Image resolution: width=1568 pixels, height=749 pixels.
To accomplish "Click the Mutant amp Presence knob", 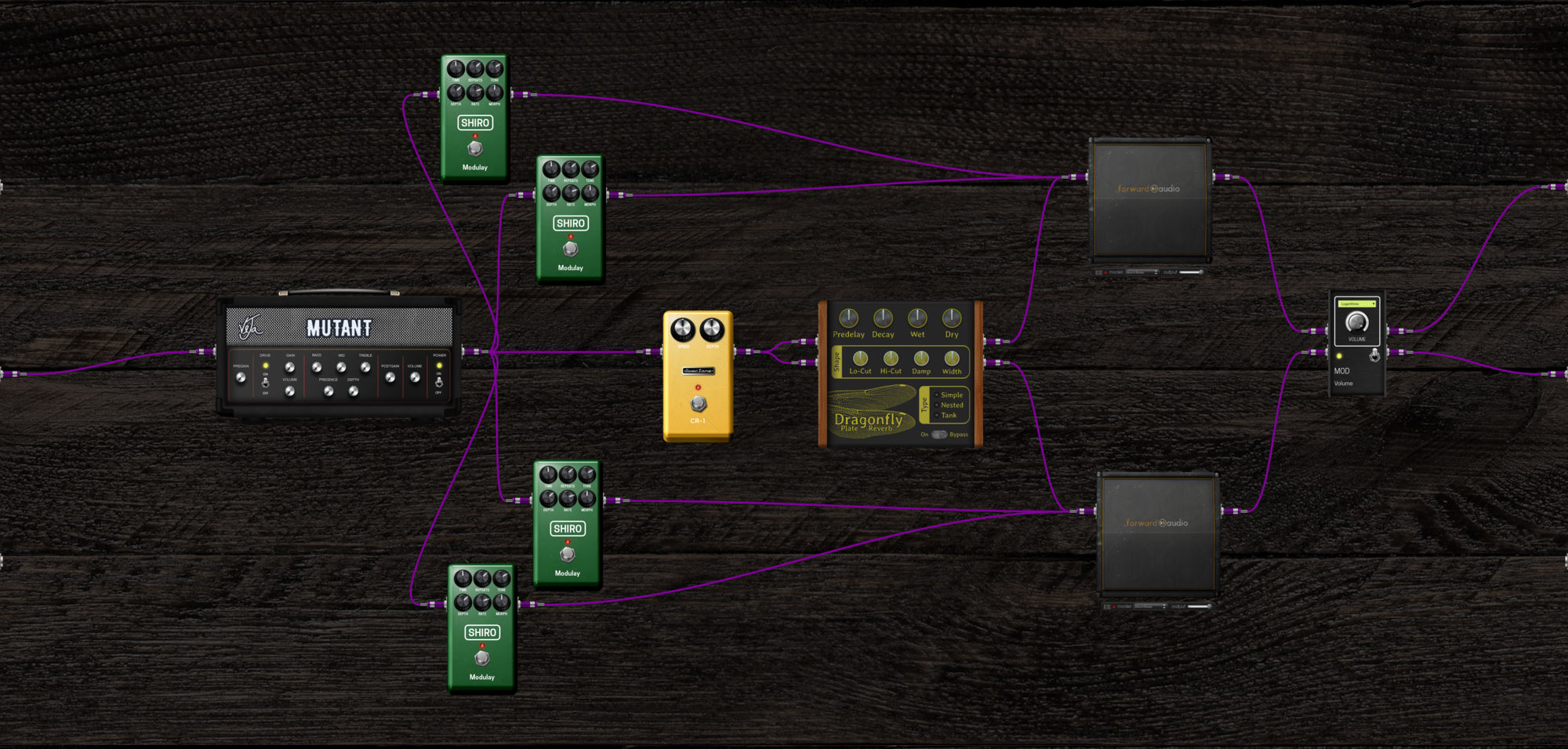I will pyautogui.click(x=328, y=391).
